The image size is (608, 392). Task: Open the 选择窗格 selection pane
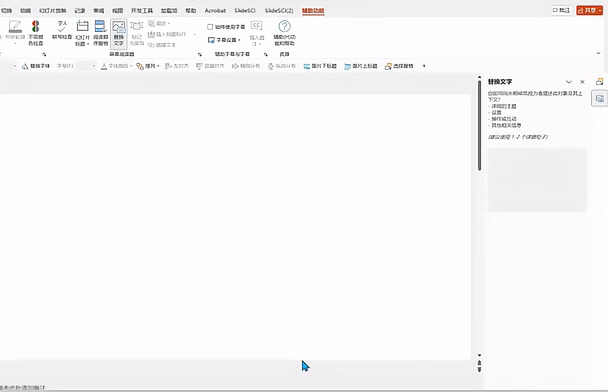[x=399, y=66]
